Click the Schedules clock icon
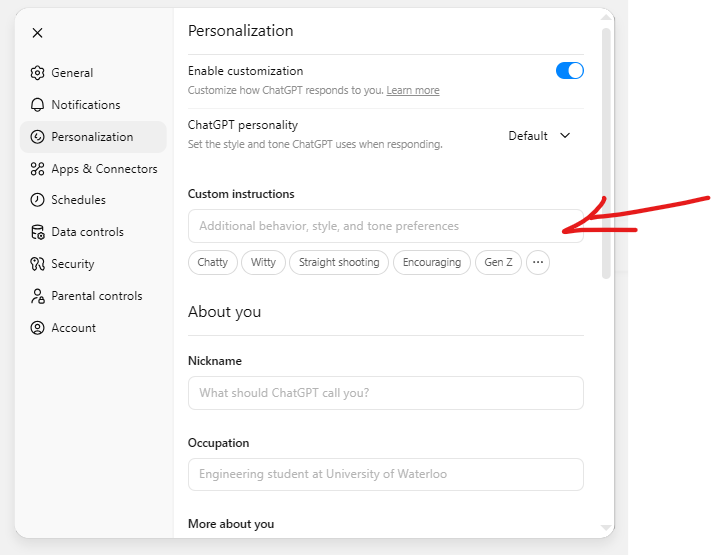The image size is (711, 555). 38,200
